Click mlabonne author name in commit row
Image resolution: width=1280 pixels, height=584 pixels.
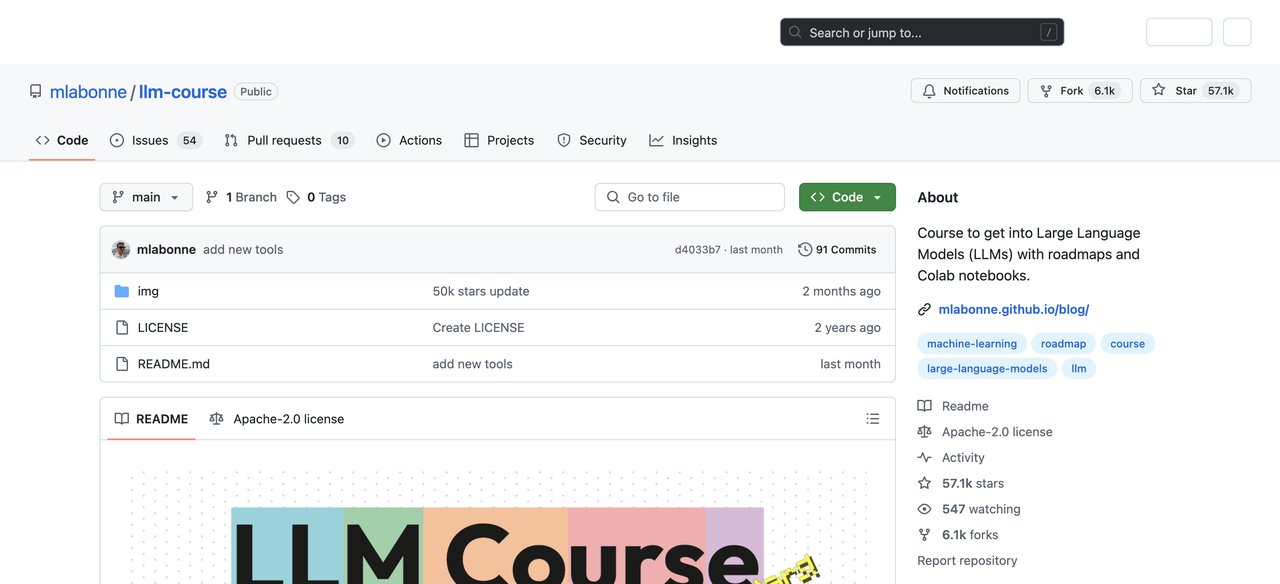coord(166,249)
